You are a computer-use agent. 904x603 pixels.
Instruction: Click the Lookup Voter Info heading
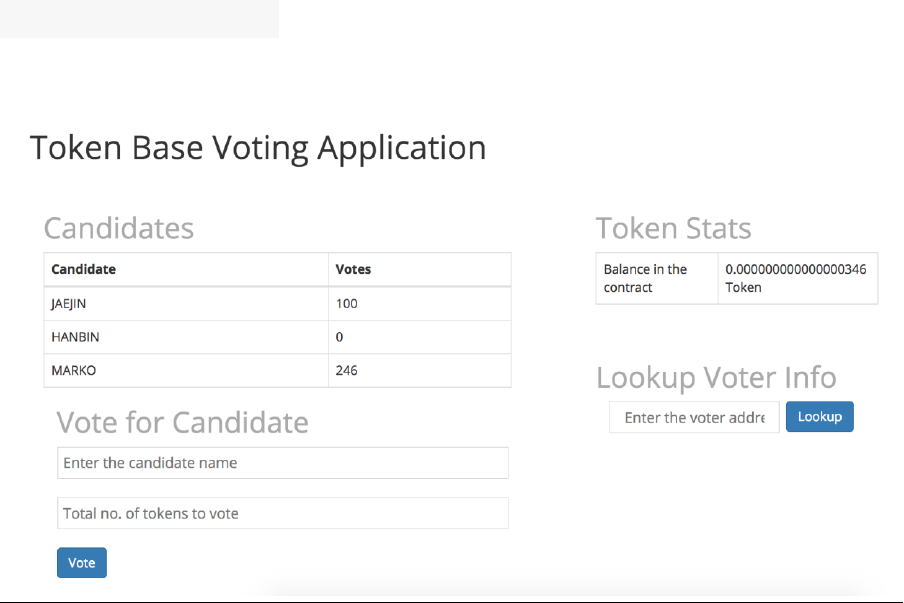coord(716,377)
